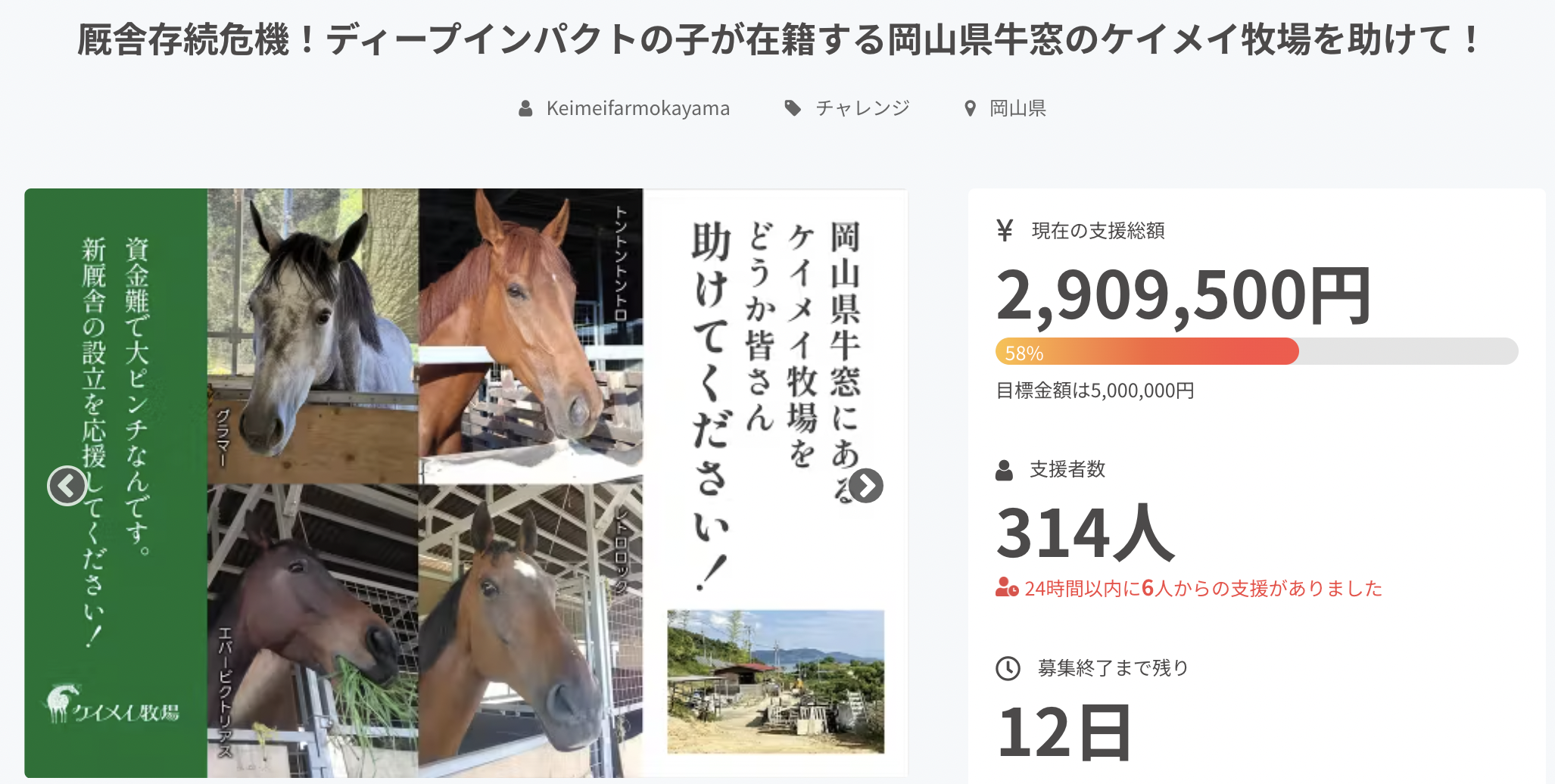Screen dimensions: 1555x784
Task: Click the 58% funding progress bar
Action: point(1257,351)
